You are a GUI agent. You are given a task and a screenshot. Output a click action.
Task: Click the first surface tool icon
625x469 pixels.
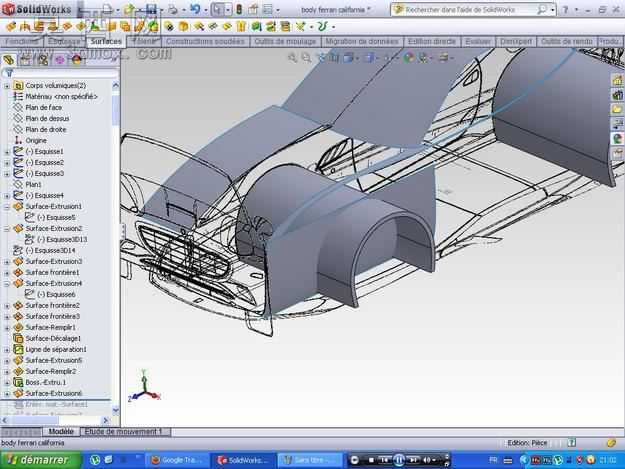click(x=11, y=27)
